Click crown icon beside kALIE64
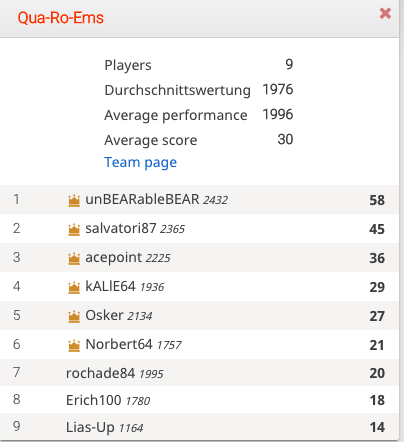Screen dimensions: 404x442 pos(74,288)
